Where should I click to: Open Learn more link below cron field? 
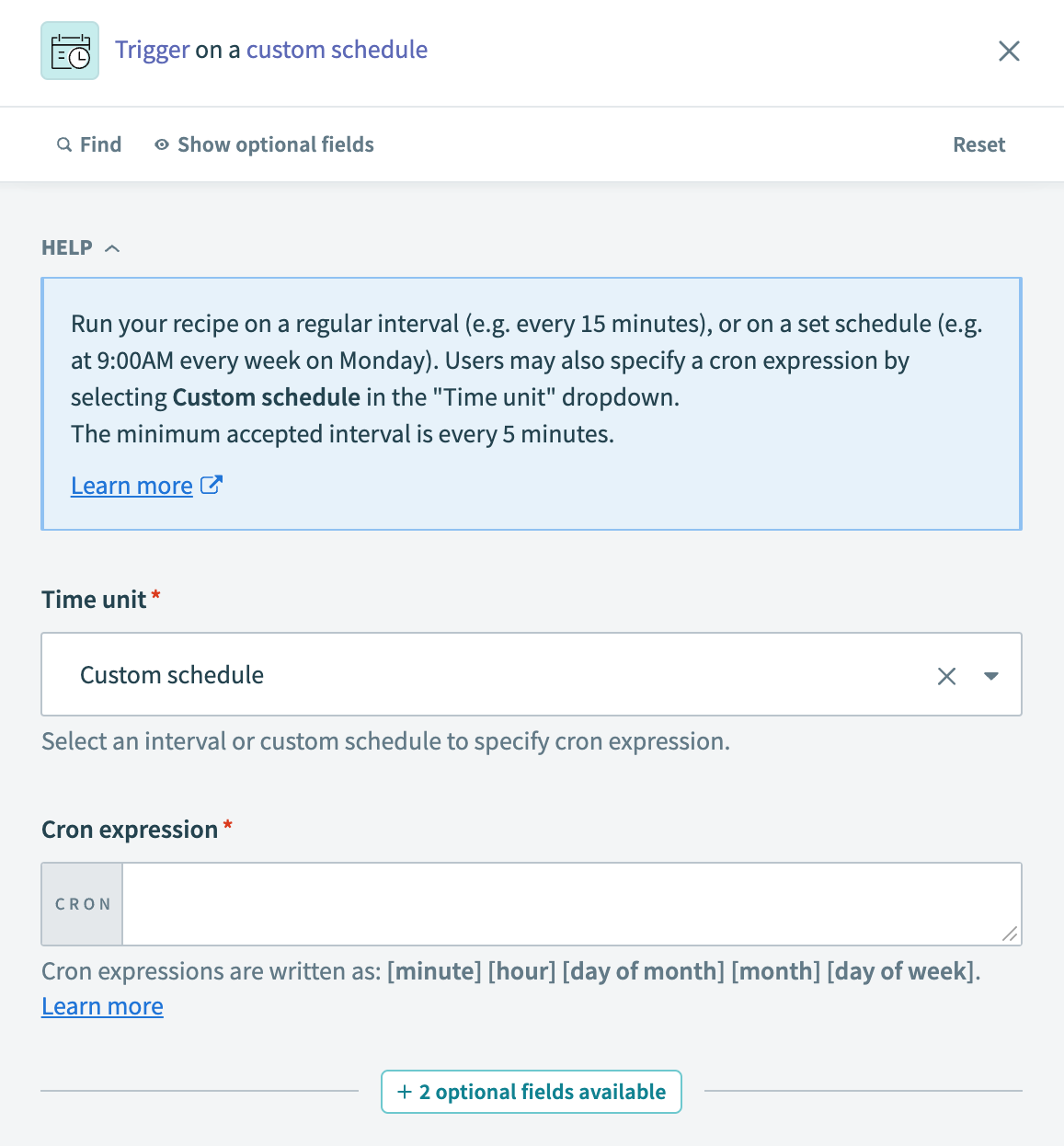102,1007
